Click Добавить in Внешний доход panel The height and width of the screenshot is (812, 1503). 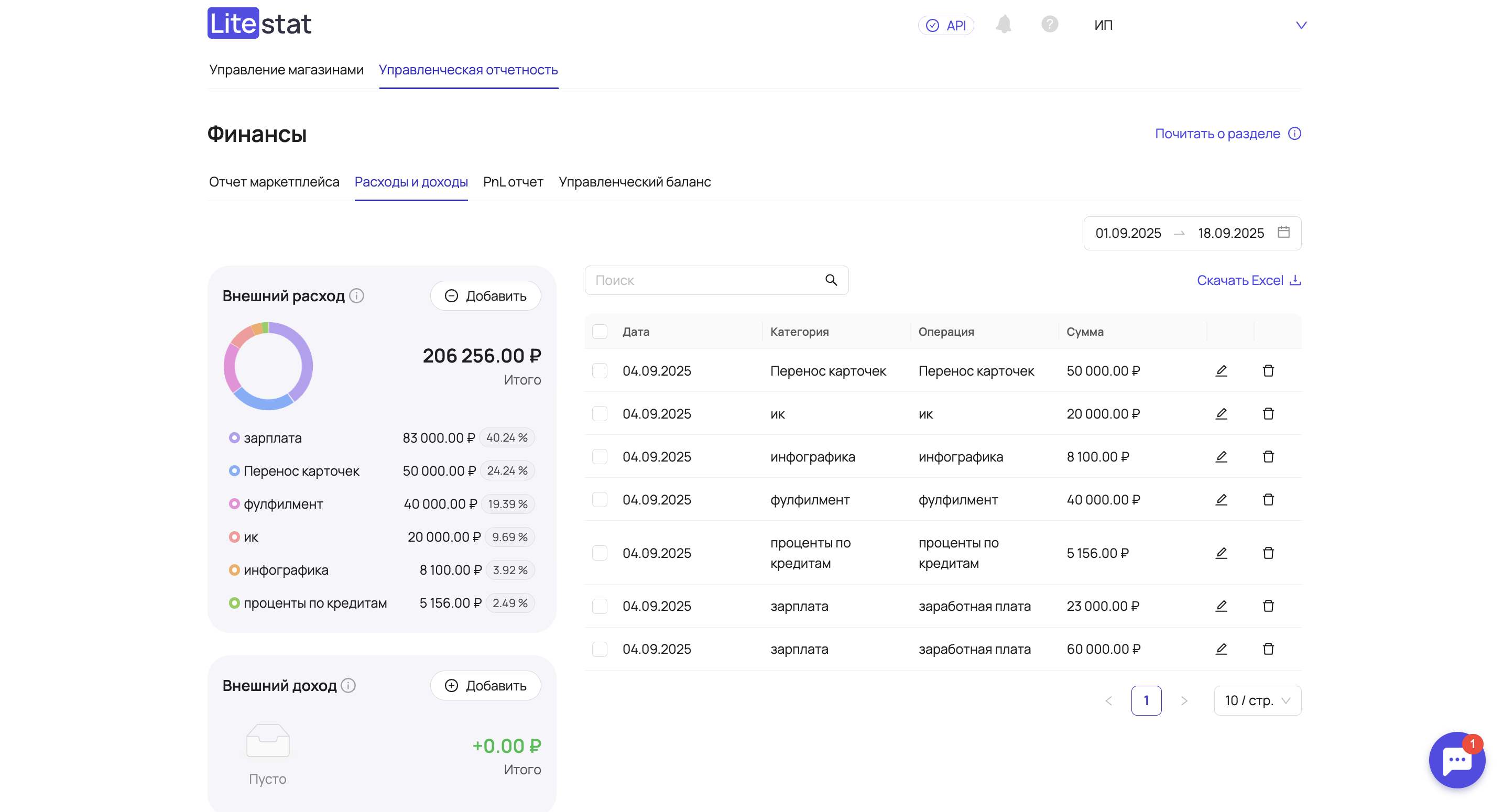coord(485,686)
